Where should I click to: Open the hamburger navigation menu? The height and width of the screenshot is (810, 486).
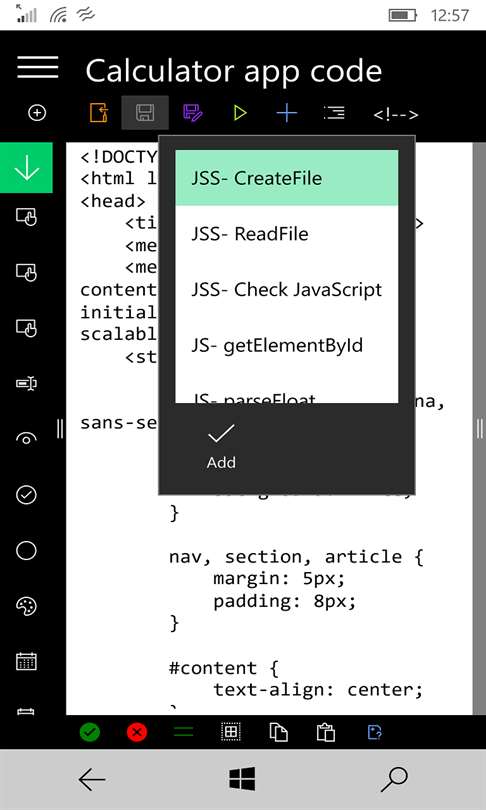37,68
